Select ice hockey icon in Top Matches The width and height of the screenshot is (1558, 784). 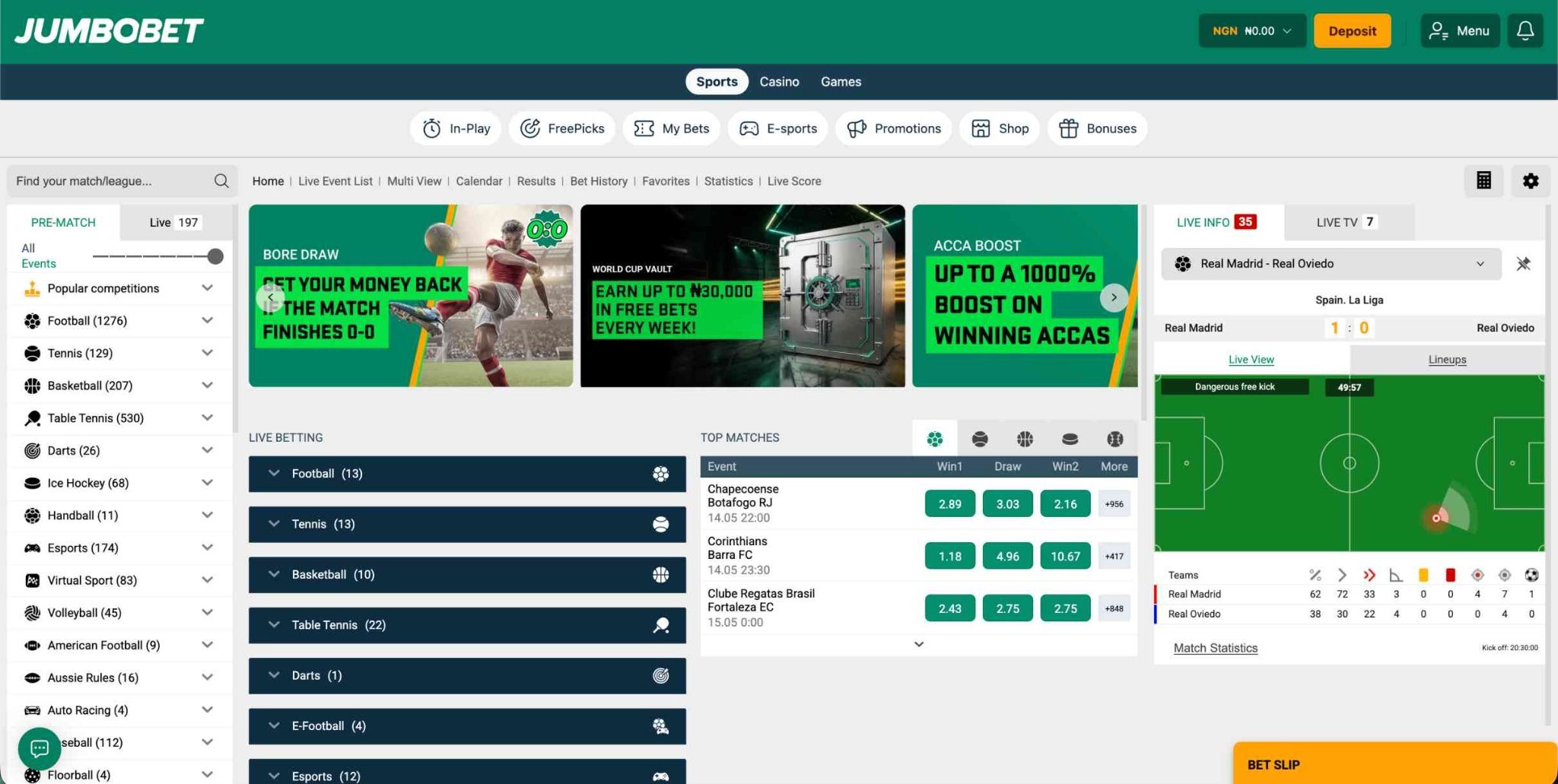(1070, 439)
